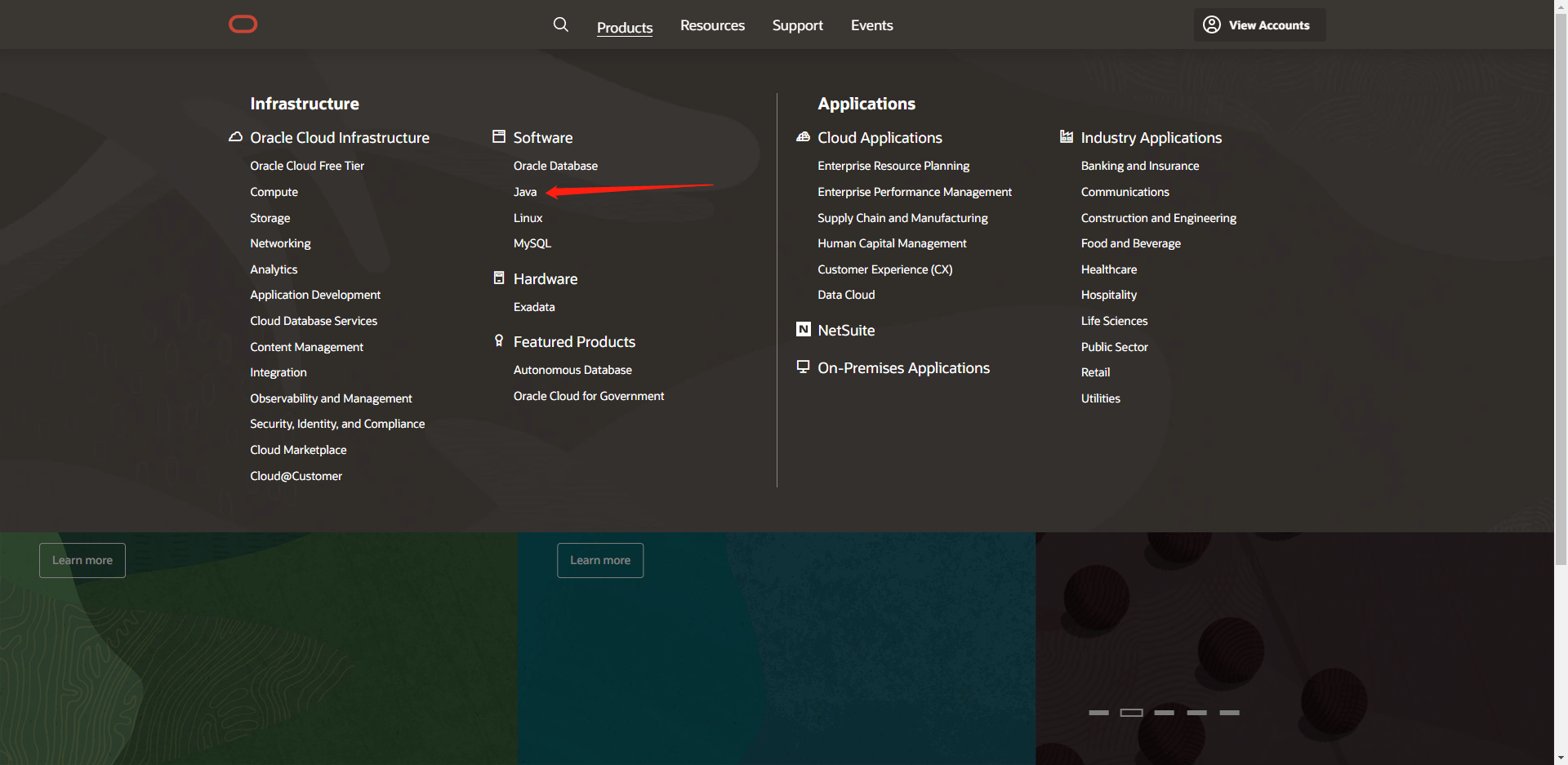Open Security, Identity, and Compliance link
The height and width of the screenshot is (765, 1568).
(x=337, y=424)
